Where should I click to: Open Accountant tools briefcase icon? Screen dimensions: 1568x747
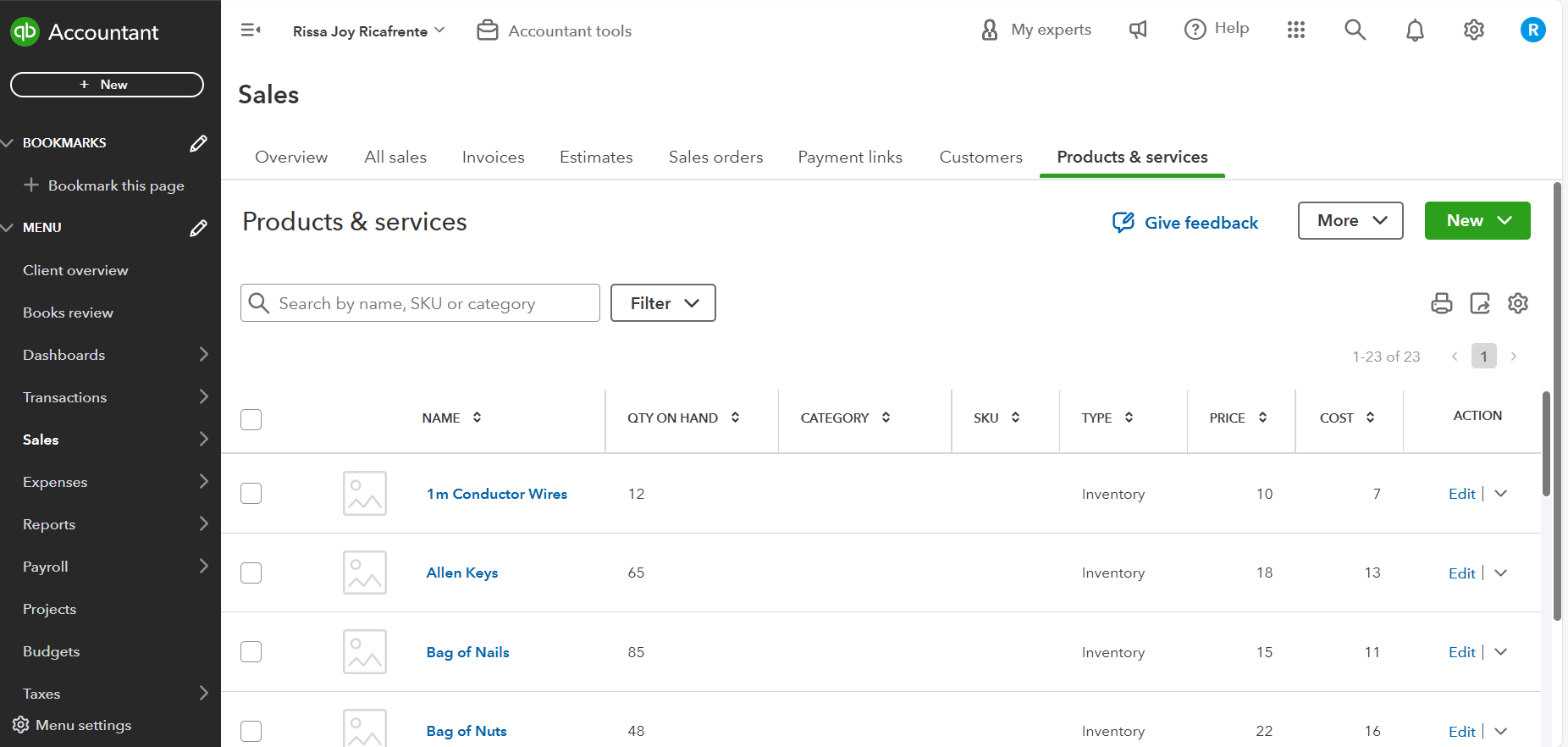coord(488,30)
